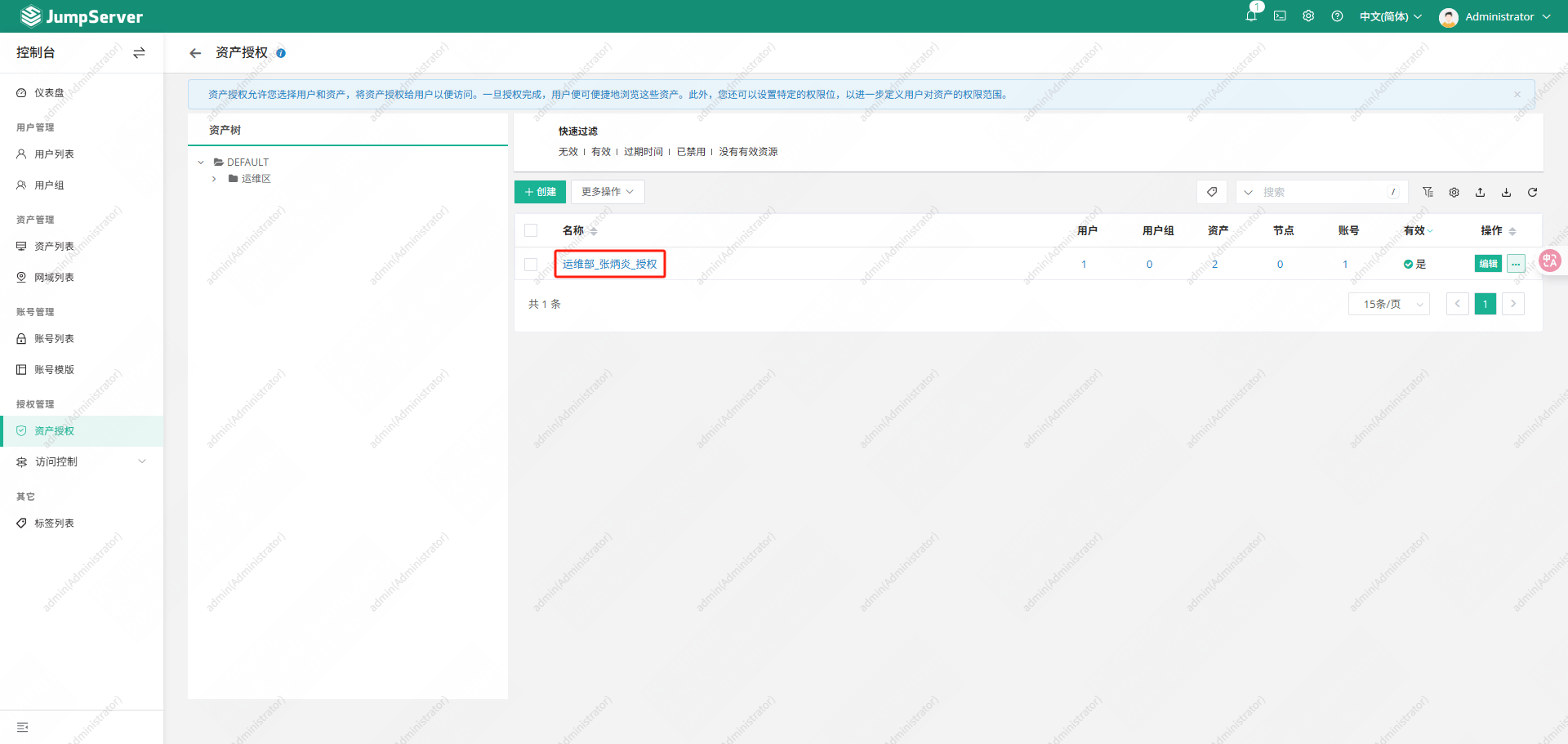Open the search field type dropdown chevron

click(1248, 193)
